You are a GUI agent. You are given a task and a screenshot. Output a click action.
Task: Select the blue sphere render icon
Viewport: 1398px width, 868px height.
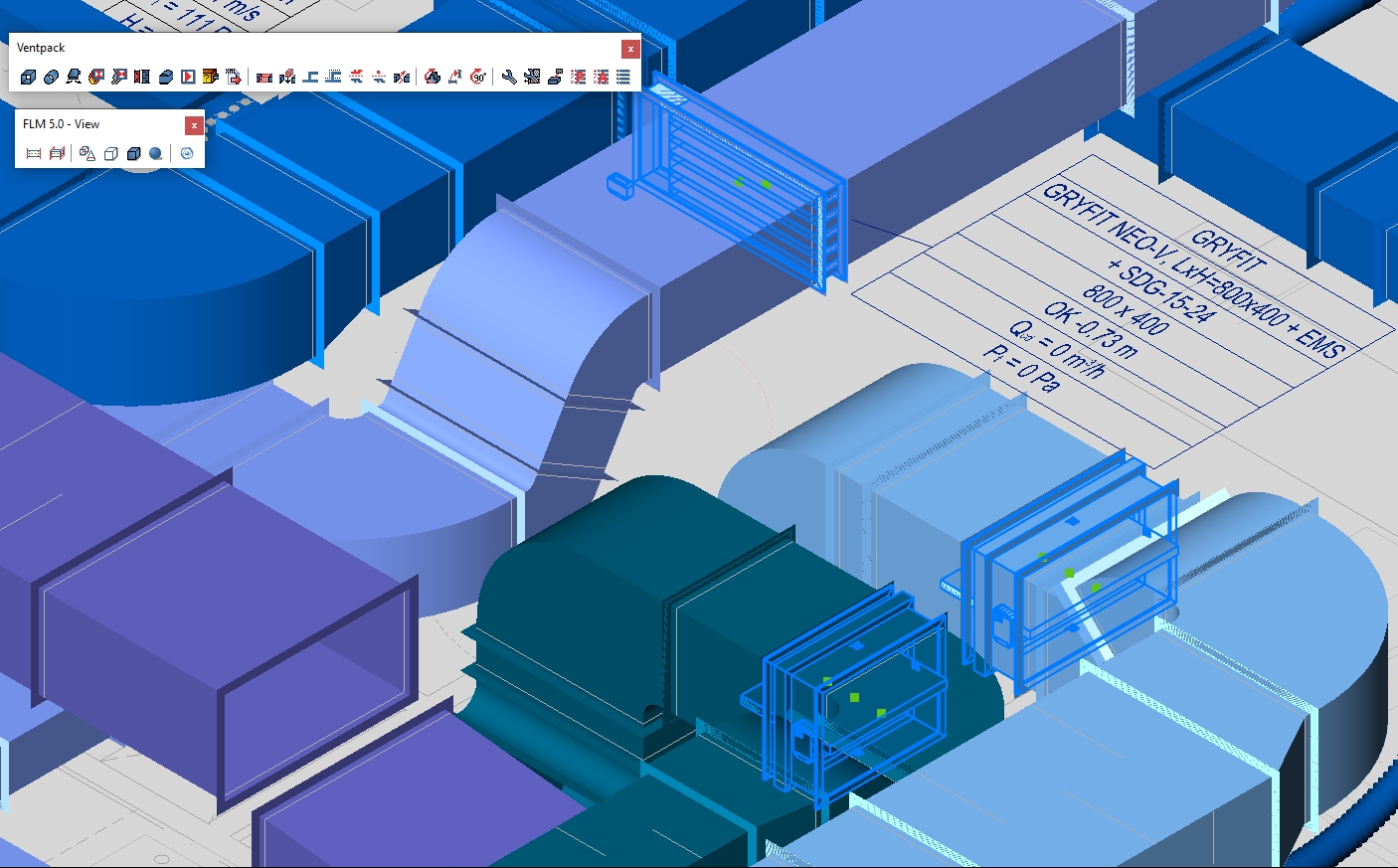pyautogui.click(x=156, y=153)
